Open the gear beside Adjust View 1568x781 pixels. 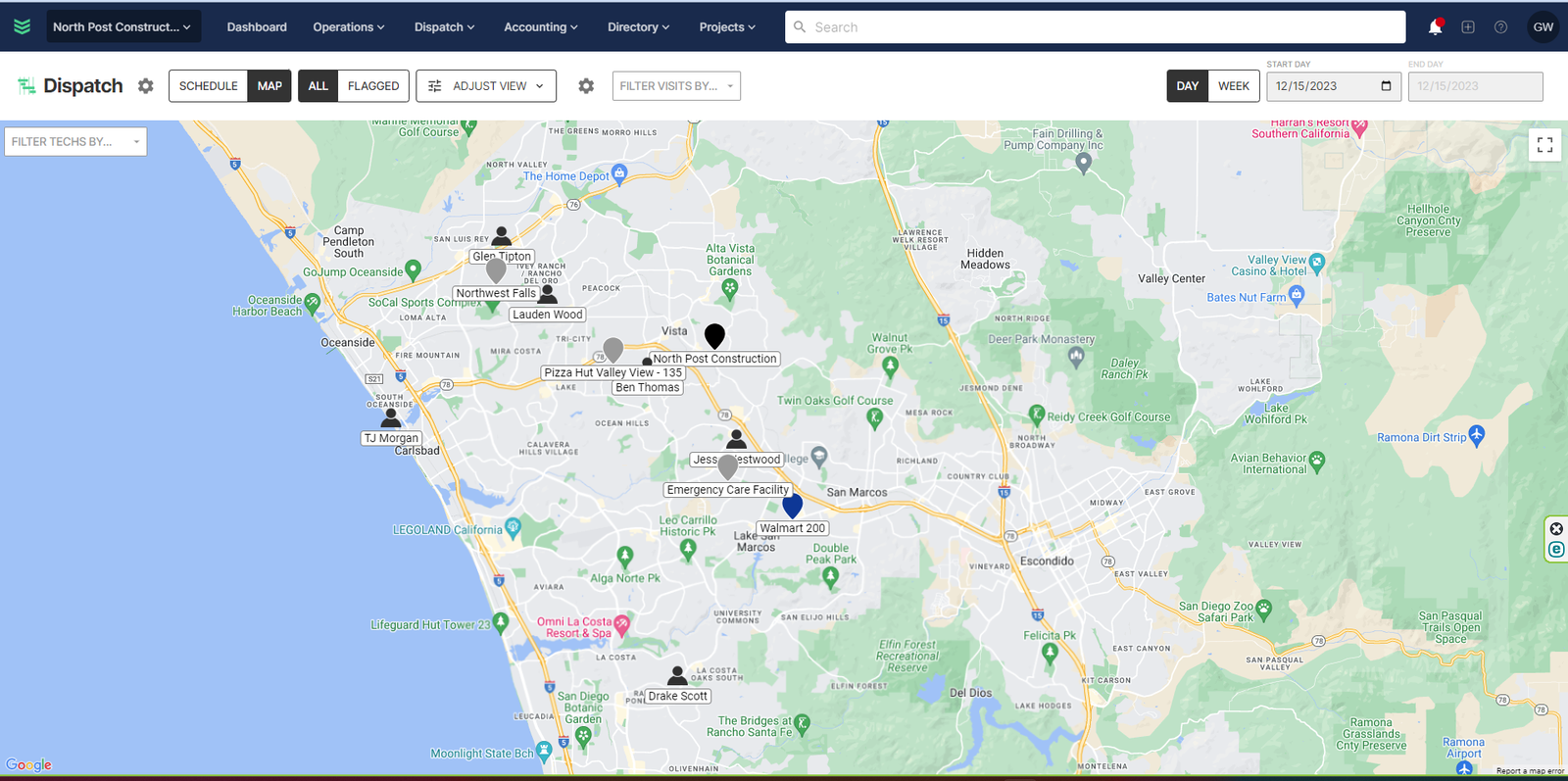pyautogui.click(x=586, y=86)
